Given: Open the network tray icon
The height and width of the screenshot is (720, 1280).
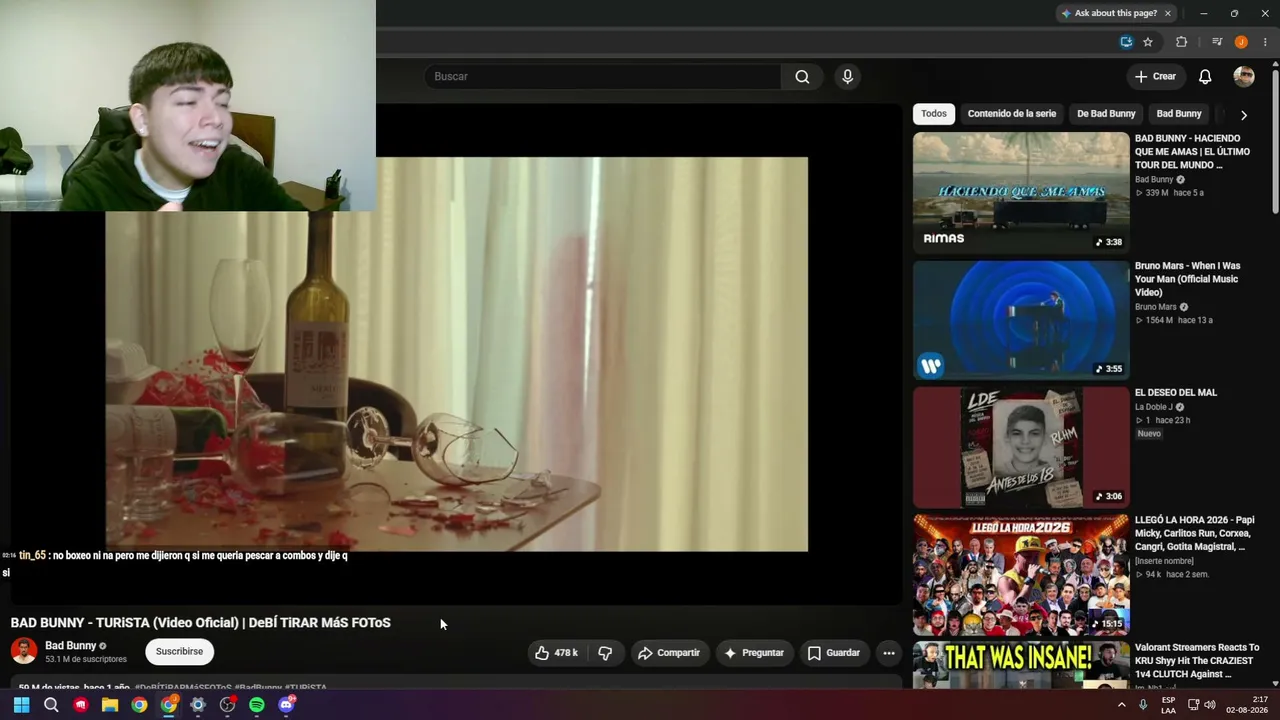Looking at the screenshot, I should click(1193, 705).
